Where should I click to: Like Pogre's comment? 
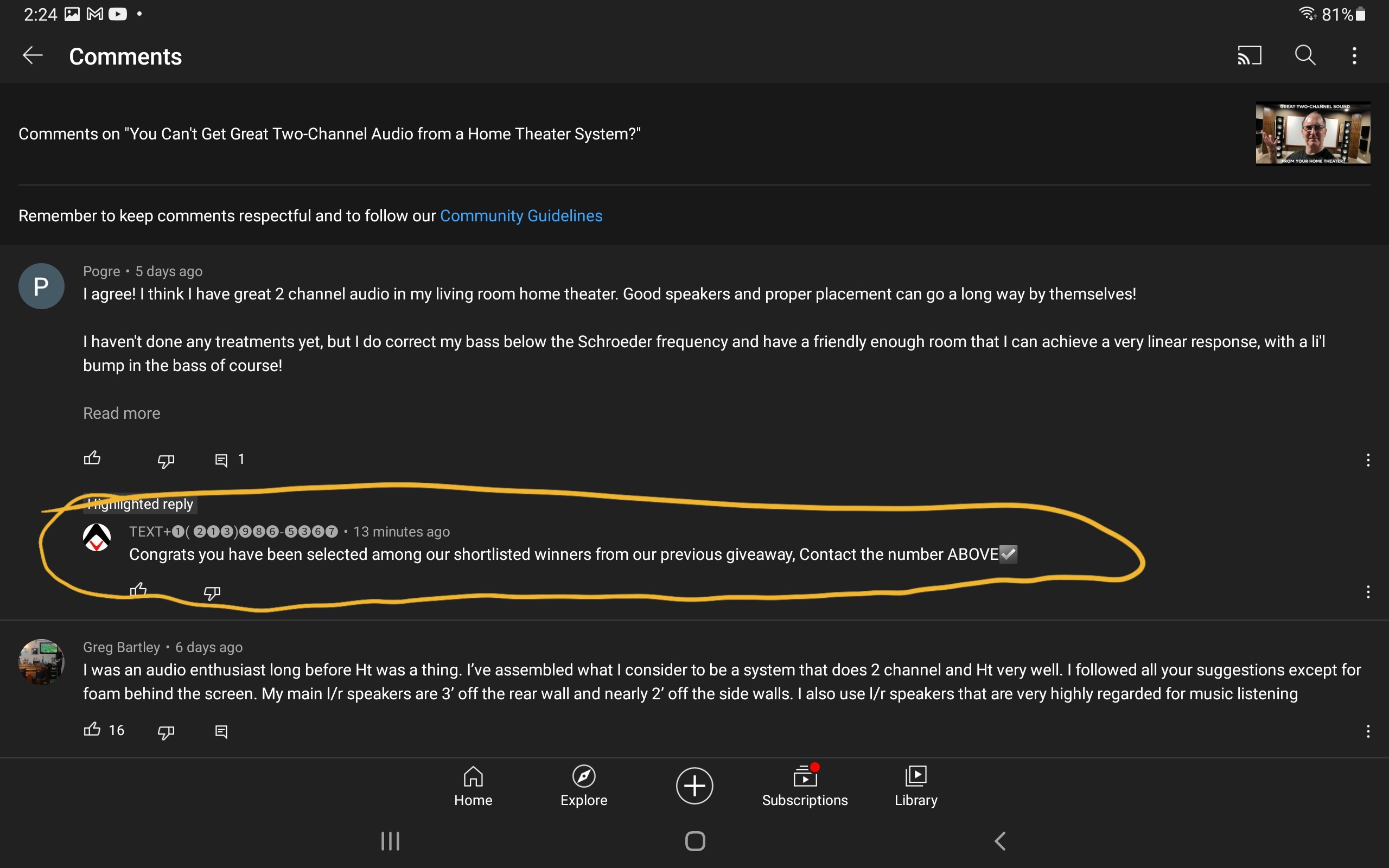[x=92, y=459]
